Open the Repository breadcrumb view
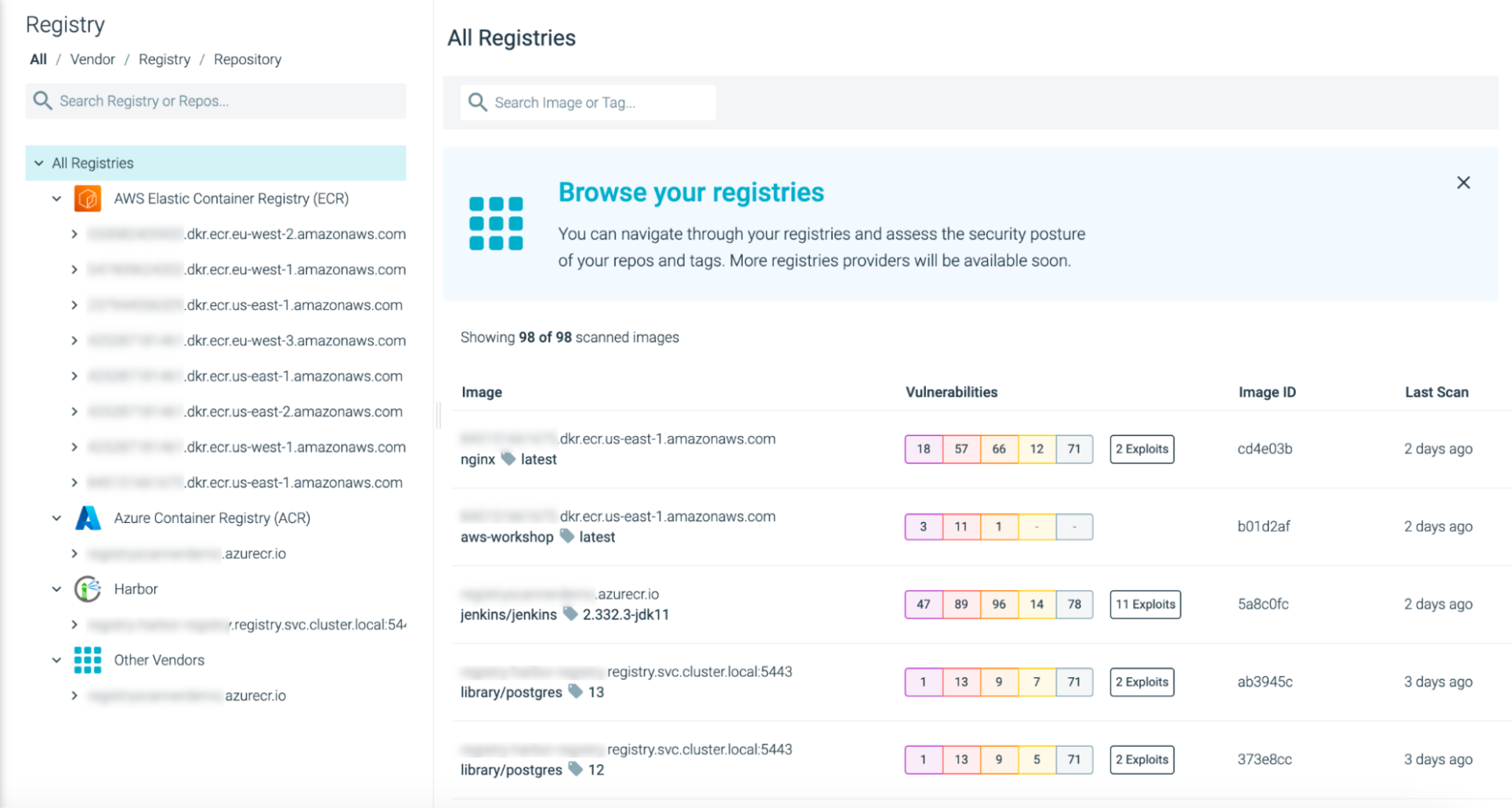 (247, 59)
